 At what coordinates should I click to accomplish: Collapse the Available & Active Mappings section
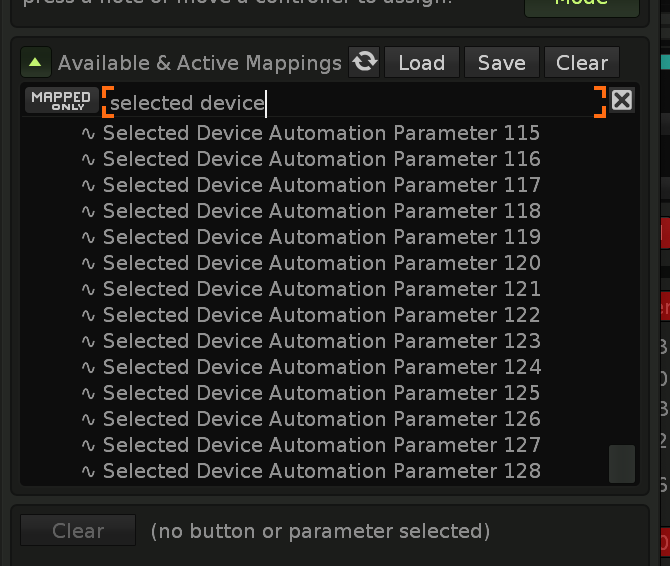coord(36,63)
